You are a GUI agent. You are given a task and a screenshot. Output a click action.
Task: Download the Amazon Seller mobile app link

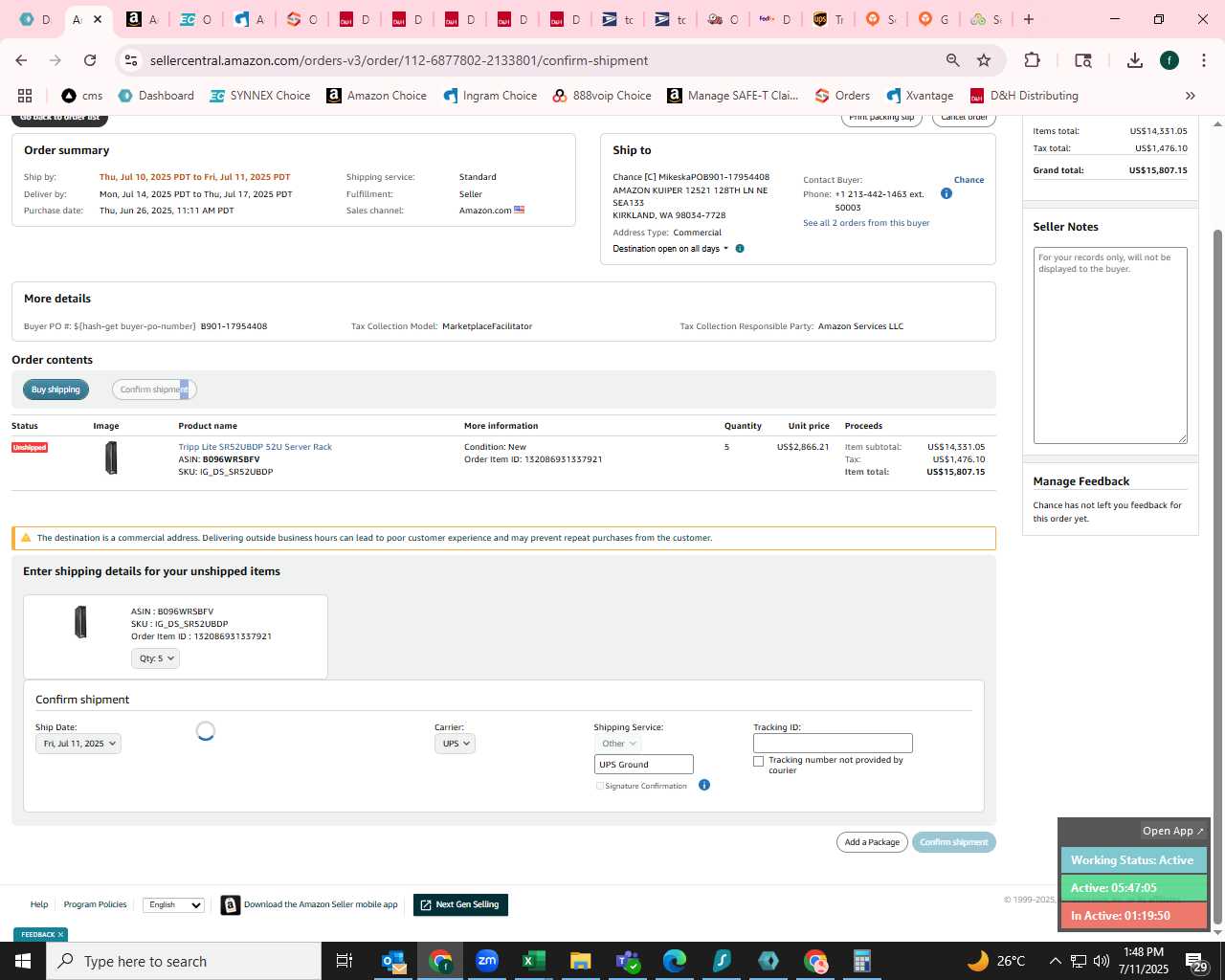(321, 904)
